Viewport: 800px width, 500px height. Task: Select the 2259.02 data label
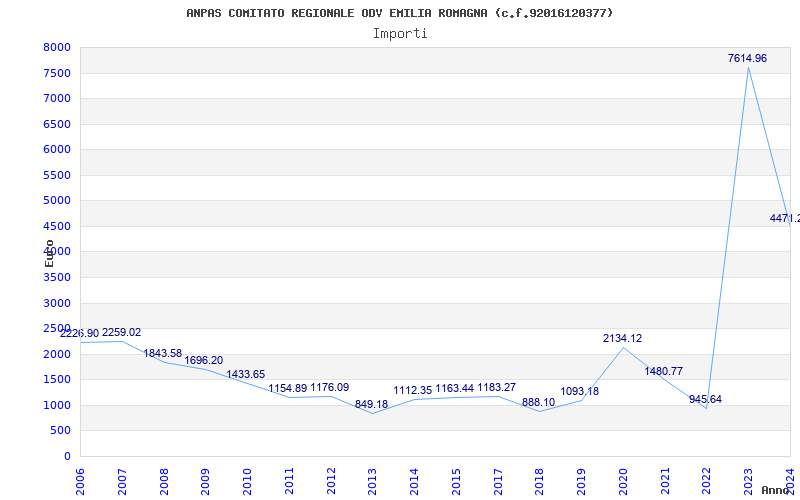[121, 333]
